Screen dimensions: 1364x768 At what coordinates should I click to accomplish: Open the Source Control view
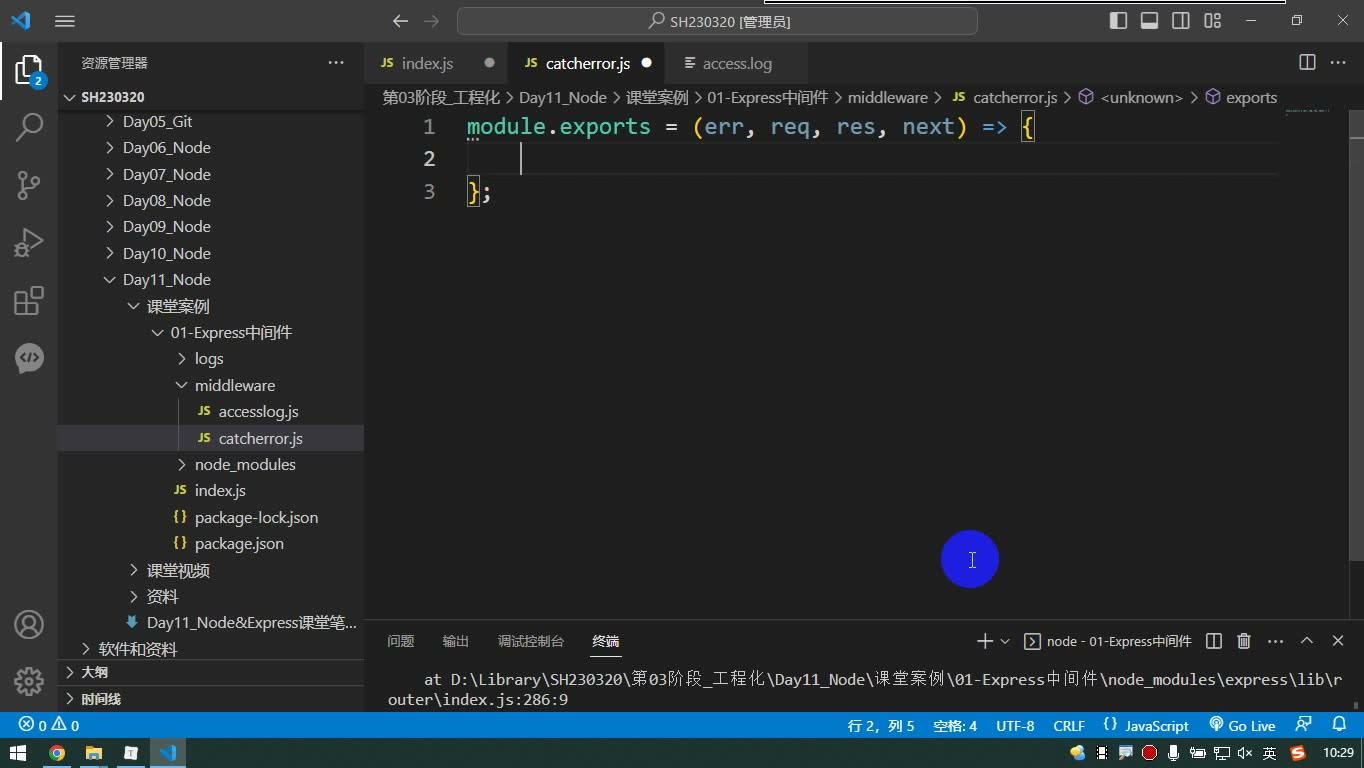pyautogui.click(x=29, y=184)
